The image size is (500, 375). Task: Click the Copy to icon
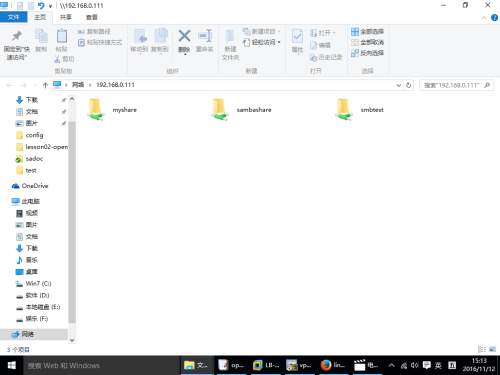click(160, 36)
